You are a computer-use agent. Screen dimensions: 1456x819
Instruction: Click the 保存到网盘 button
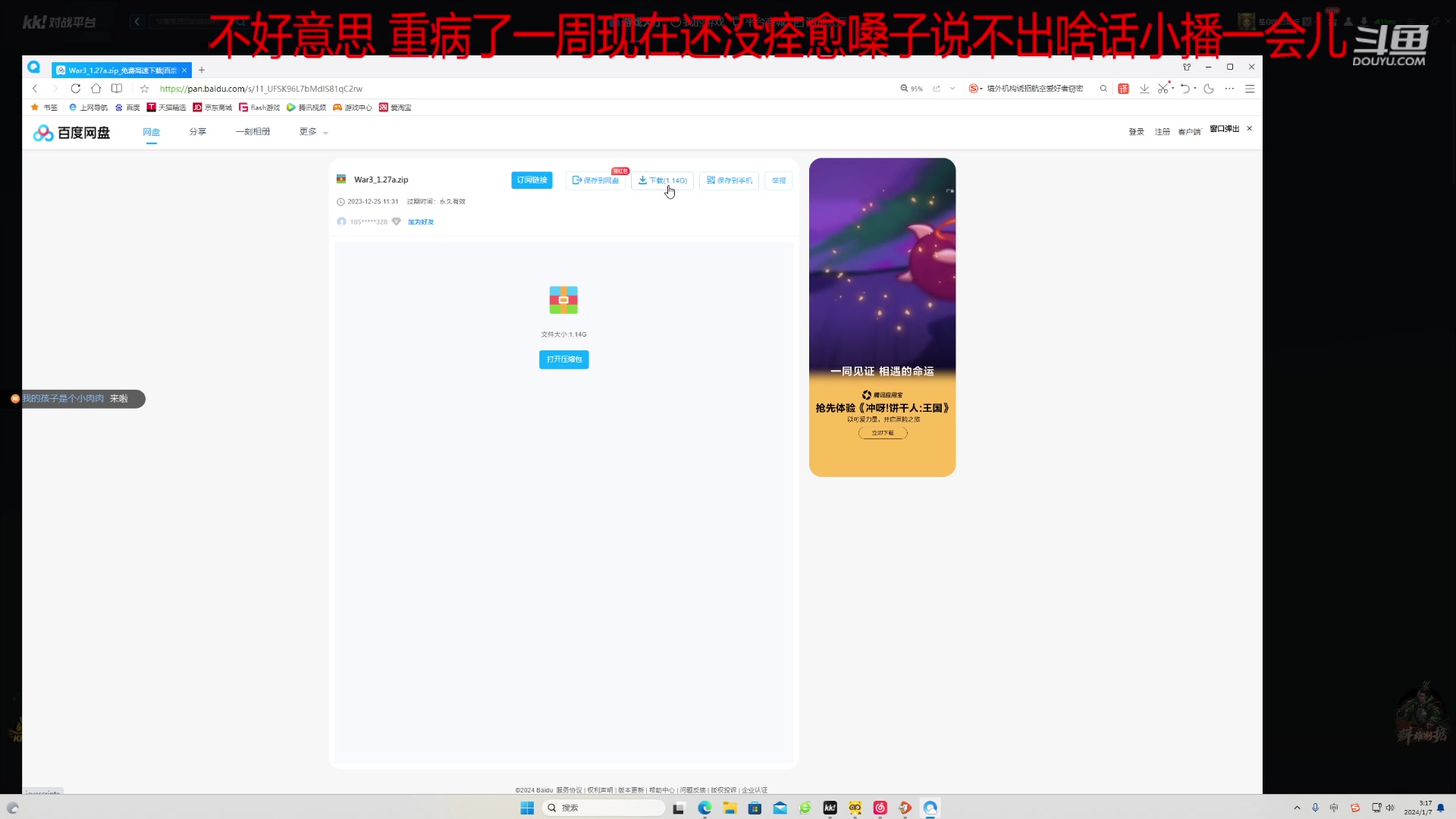[595, 180]
